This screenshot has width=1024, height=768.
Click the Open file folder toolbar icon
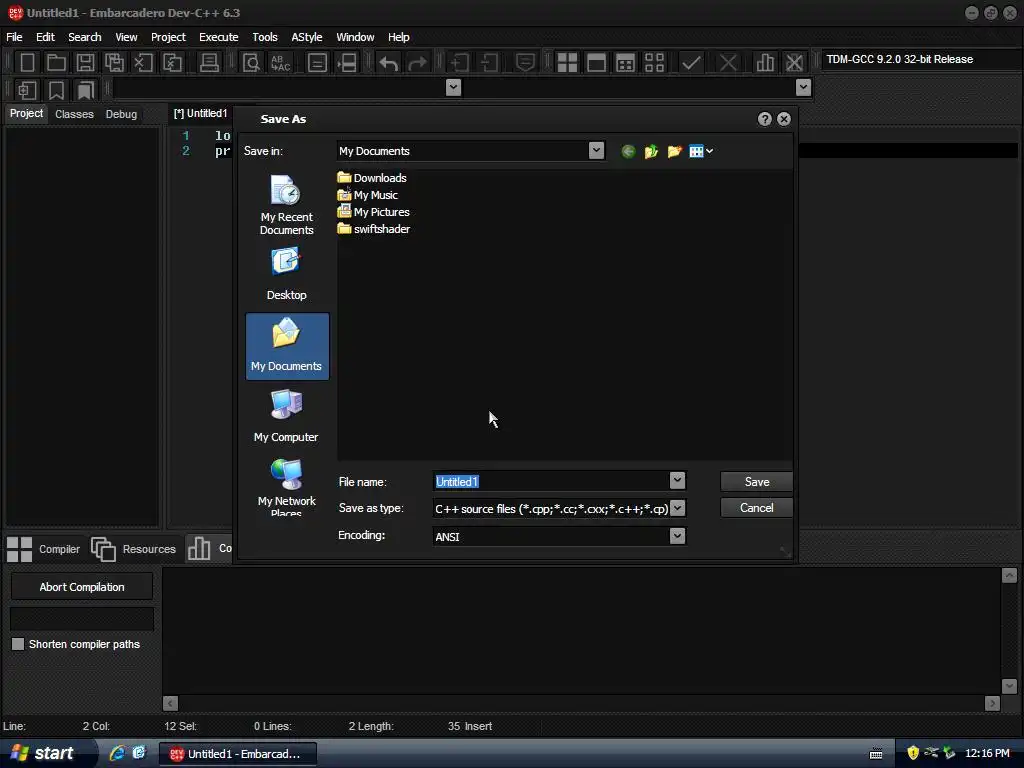[56, 63]
